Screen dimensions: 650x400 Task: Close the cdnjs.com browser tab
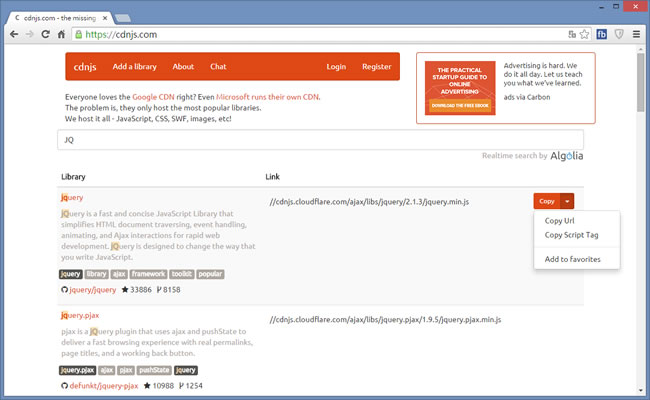[x=105, y=18]
